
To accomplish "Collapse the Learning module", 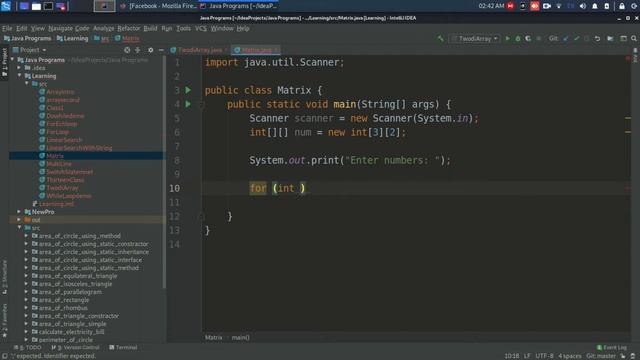I will 19,76.
